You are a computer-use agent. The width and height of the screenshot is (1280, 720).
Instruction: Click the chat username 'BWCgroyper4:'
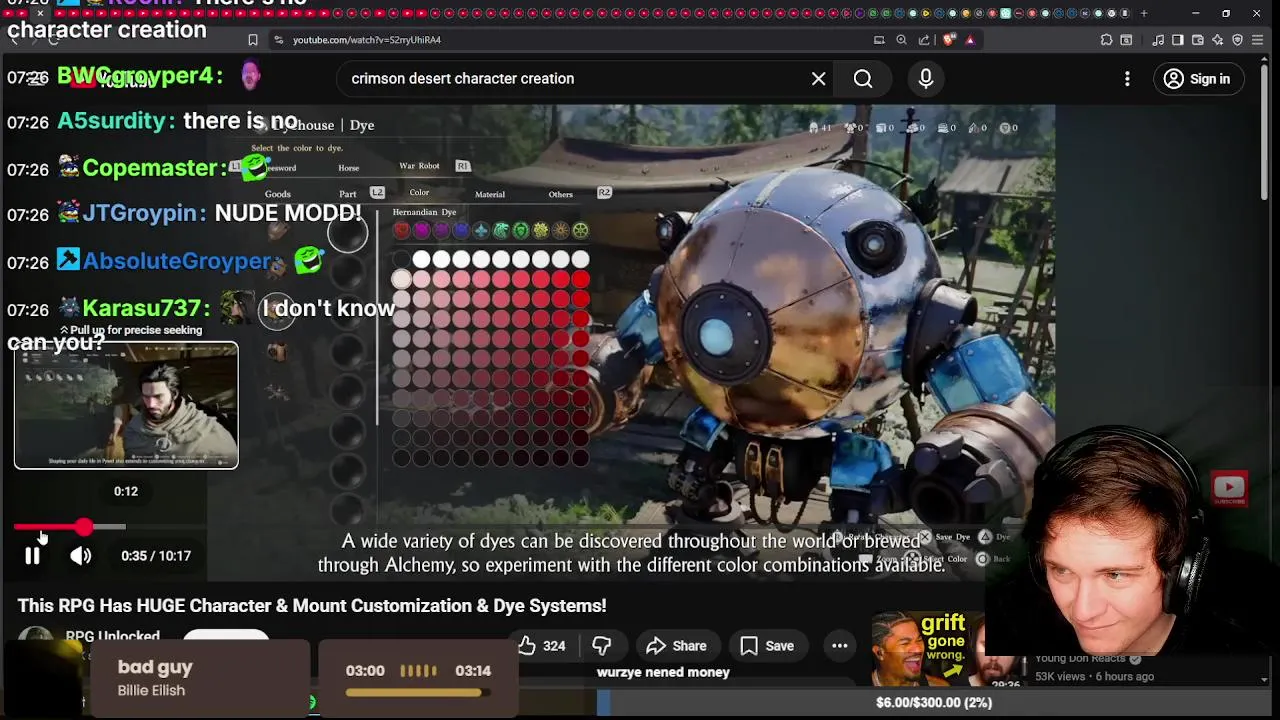tap(140, 76)
